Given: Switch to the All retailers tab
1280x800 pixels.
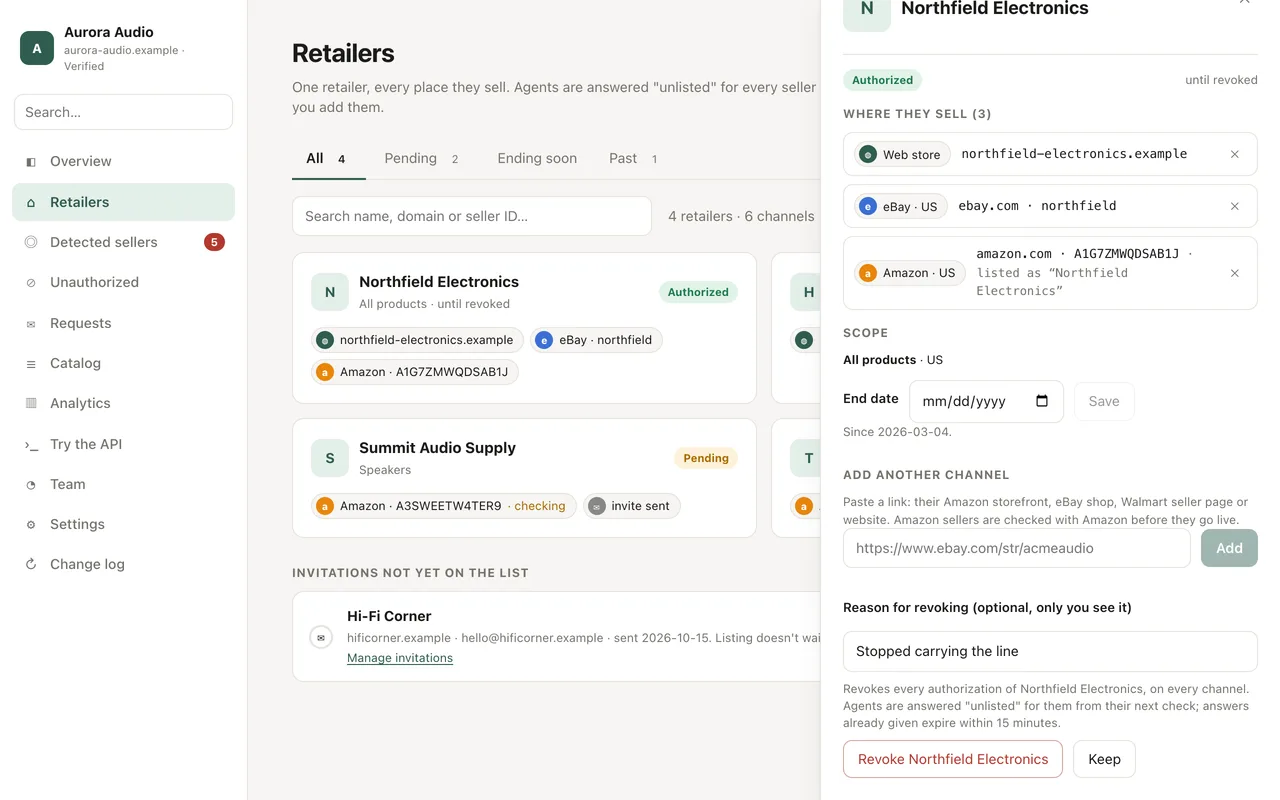Looking at the screenshot, I should [x=329, y=158].
